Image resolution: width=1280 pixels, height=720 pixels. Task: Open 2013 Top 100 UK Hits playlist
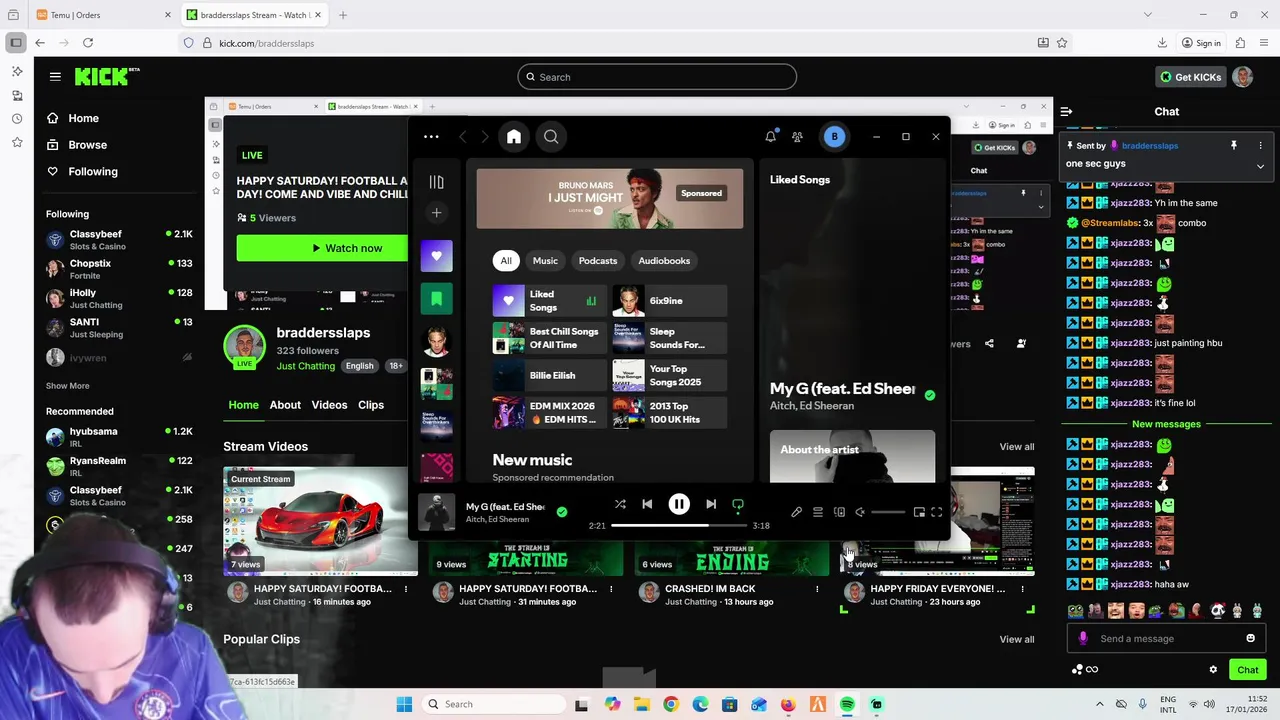click(670, 412)
